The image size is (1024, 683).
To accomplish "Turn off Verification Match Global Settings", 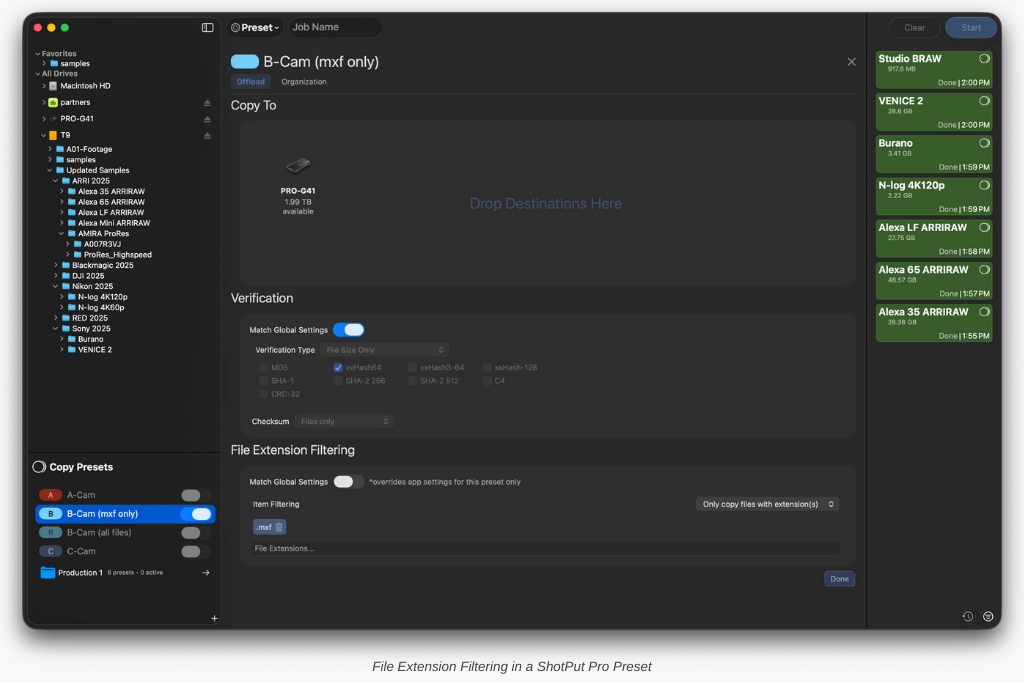I will 348,330.
